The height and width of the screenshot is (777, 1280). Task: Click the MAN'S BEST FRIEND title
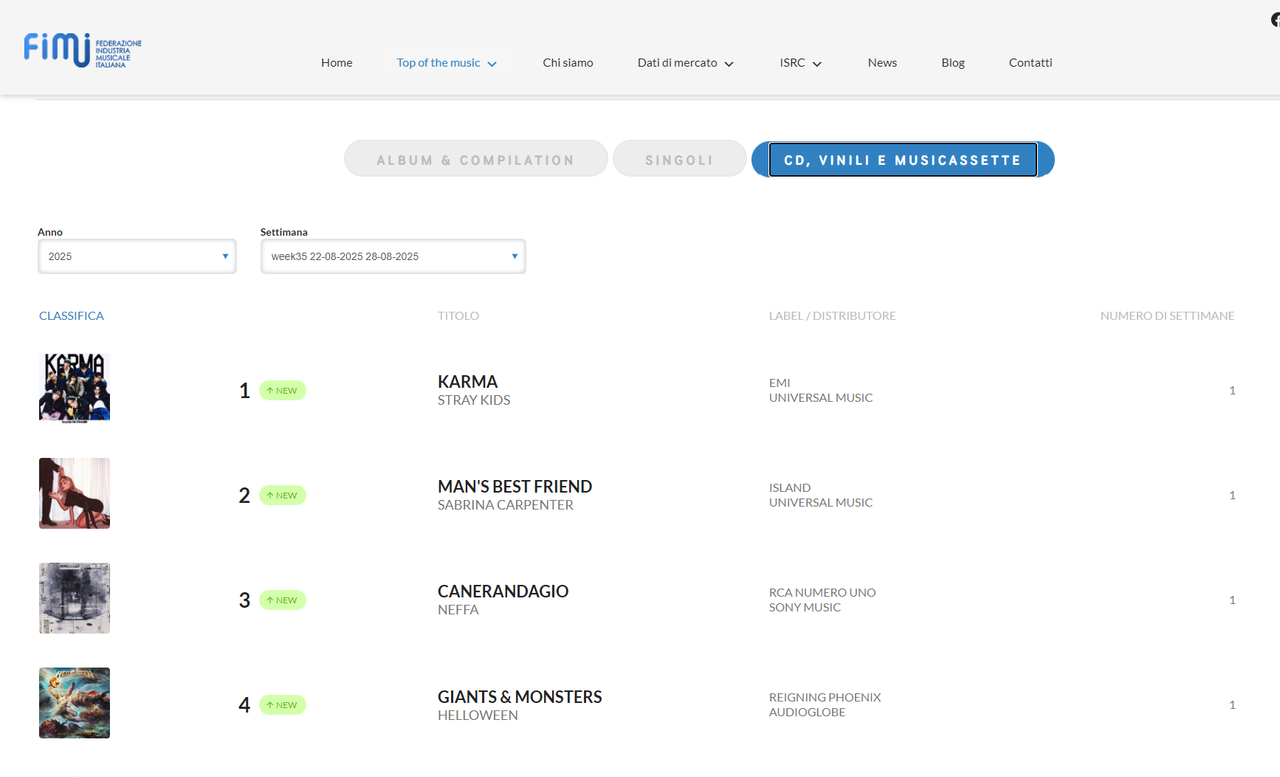pyautogui.click(x=515, y=487)
